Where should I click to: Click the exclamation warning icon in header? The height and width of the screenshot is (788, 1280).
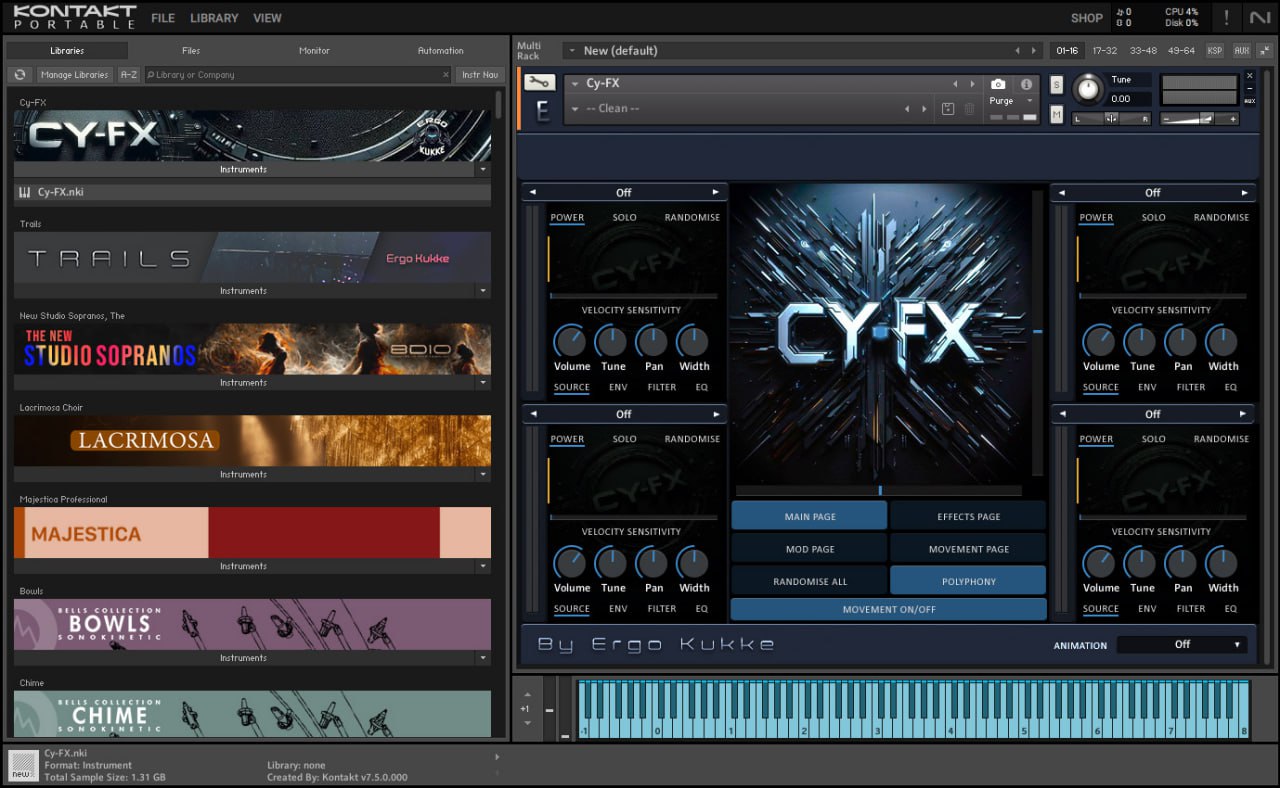(1227, 17)
